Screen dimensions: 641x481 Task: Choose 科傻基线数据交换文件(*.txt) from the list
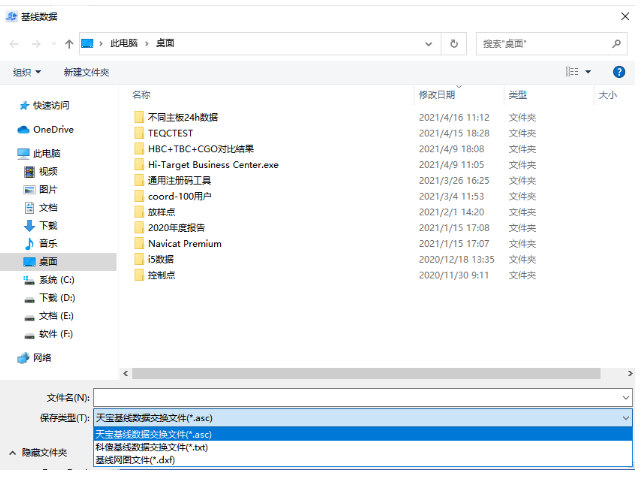click(363, 447)
